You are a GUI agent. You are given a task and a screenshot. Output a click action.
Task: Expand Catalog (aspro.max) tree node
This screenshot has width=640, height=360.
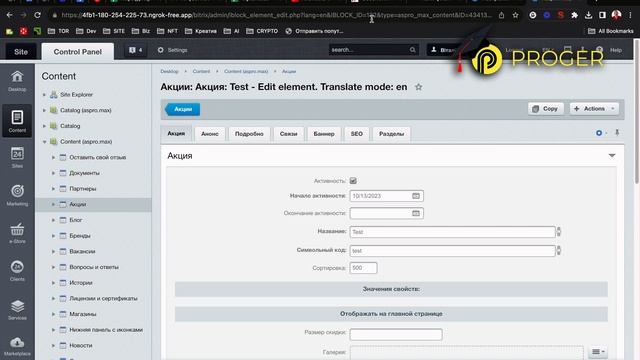pos(44,110)
